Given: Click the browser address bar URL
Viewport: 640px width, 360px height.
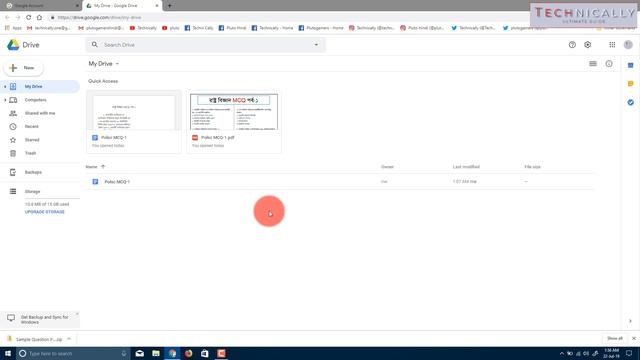Looking at the screenshot, I should (99, 18).
